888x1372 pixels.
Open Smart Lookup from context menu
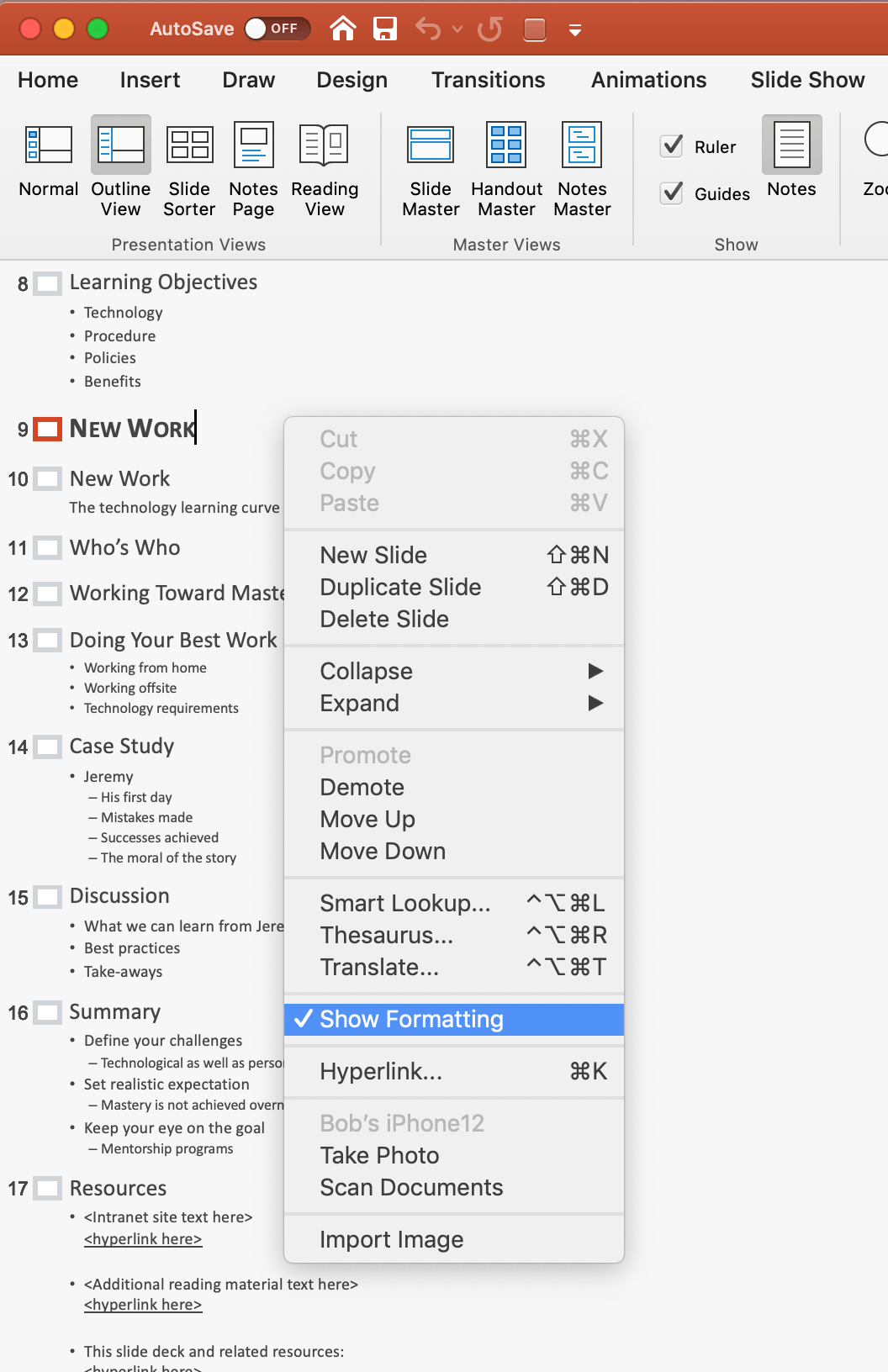(454, 903)
